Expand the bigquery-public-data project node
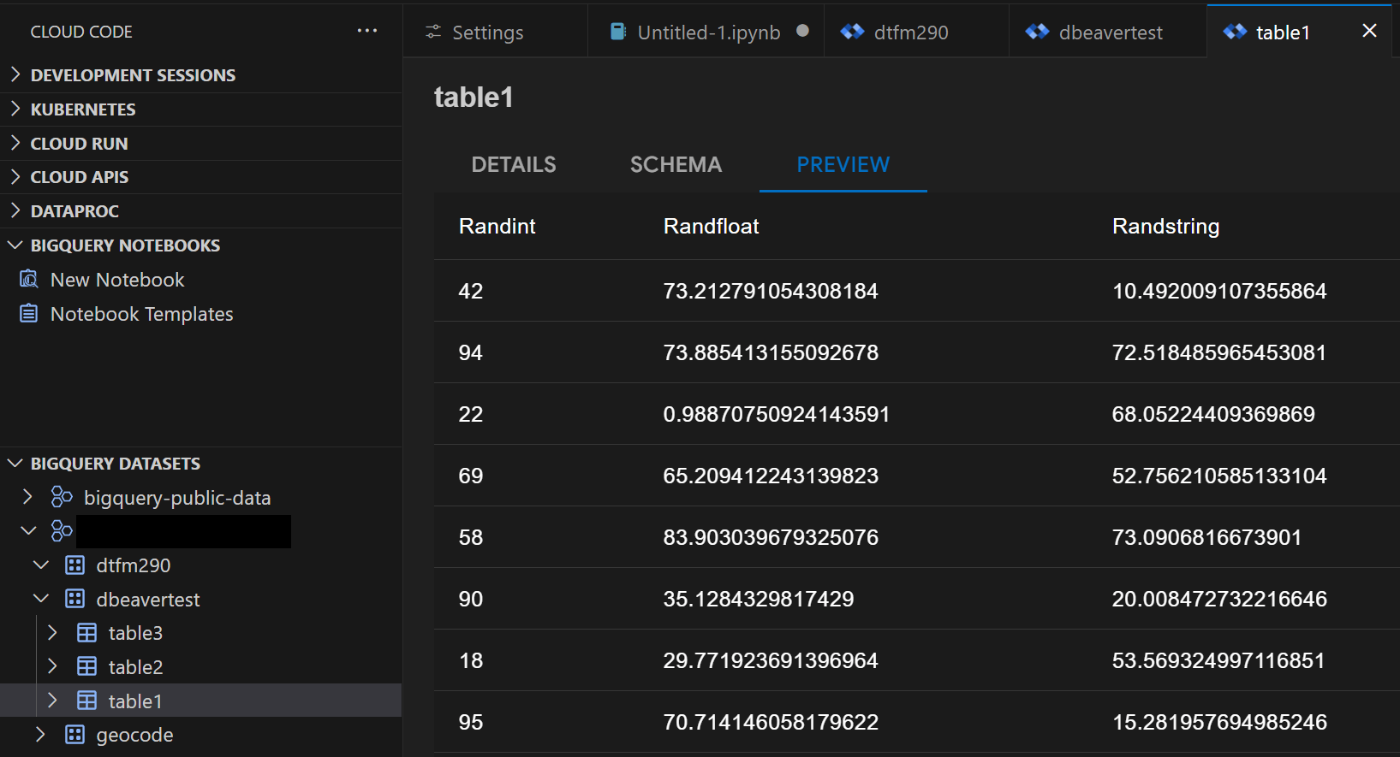Screen dimensions: 1400x757 [29, 497]
